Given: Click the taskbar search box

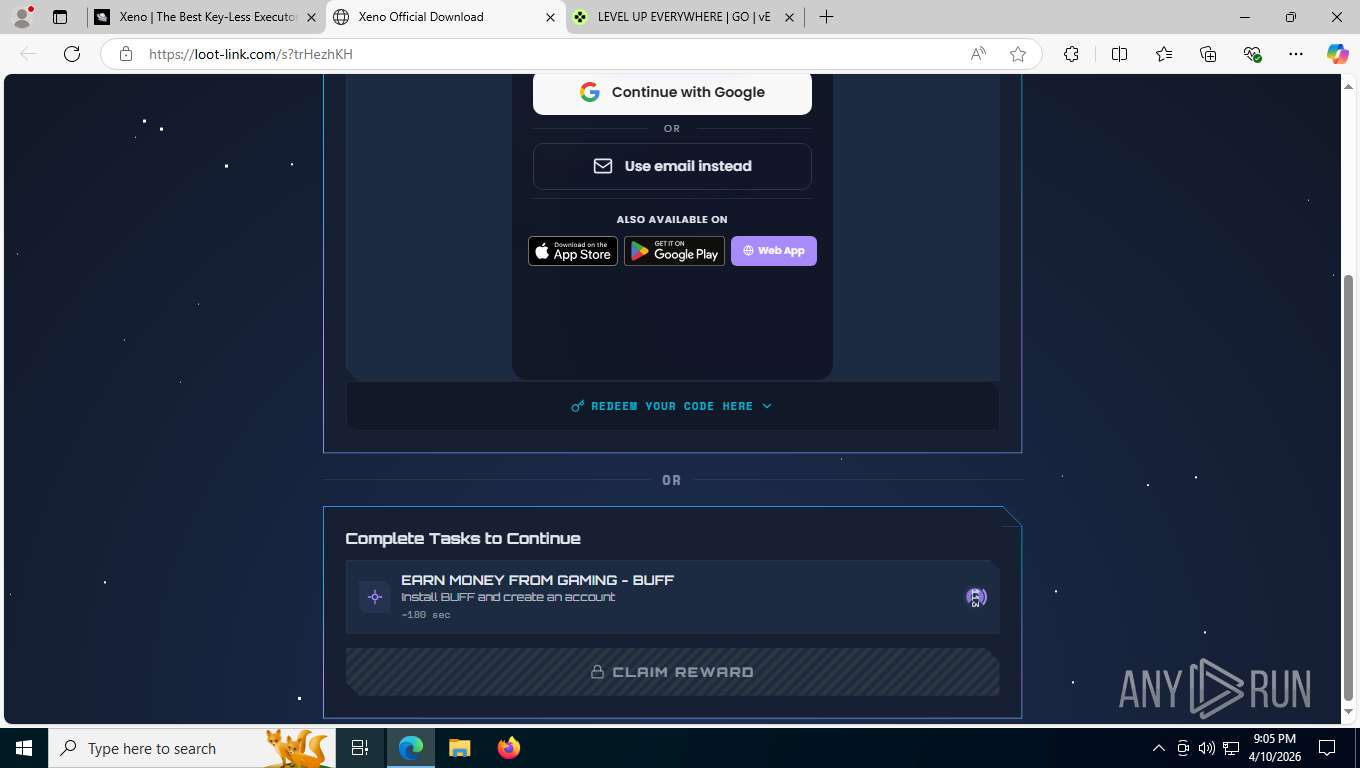Looking at the screenshot, I should point(192,748).
